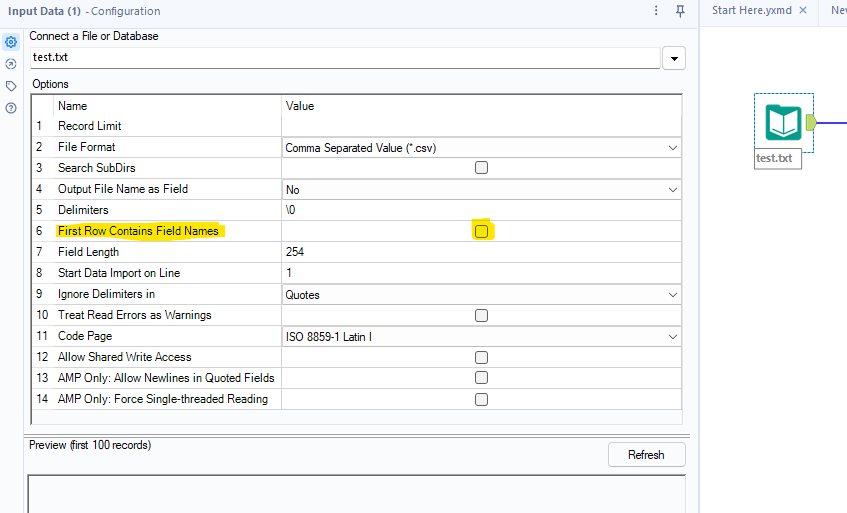Open the Configuration panel three-dot menu
The height and width of the screenshot is (513, 847).
click(656, 11)
